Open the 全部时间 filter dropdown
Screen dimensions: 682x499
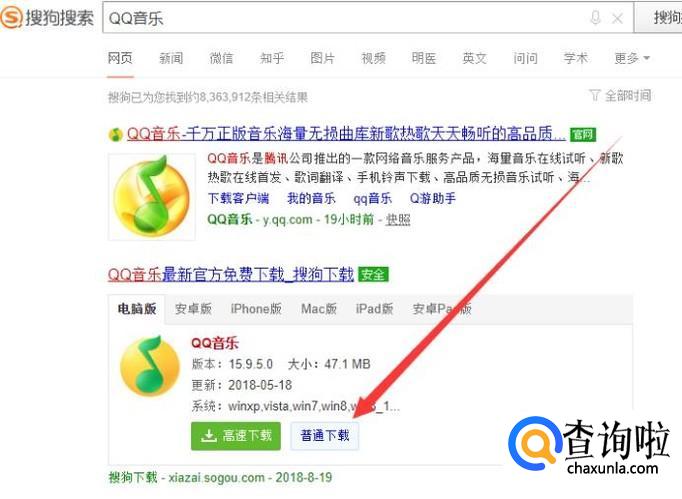pyautogui.click(x=621, y=95)
